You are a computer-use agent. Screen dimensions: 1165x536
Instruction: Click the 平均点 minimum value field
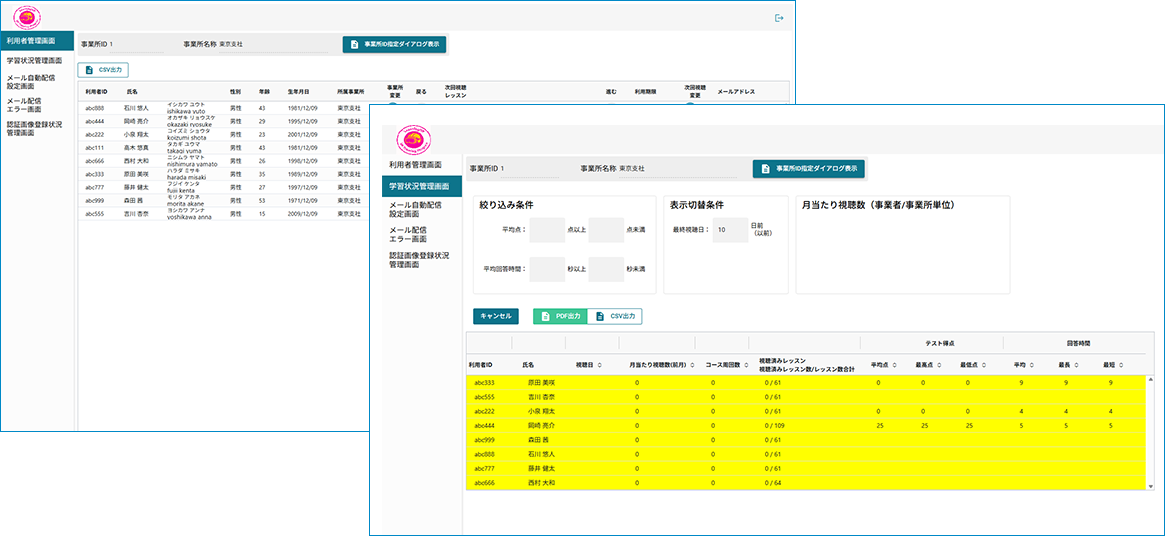(546, 230)
